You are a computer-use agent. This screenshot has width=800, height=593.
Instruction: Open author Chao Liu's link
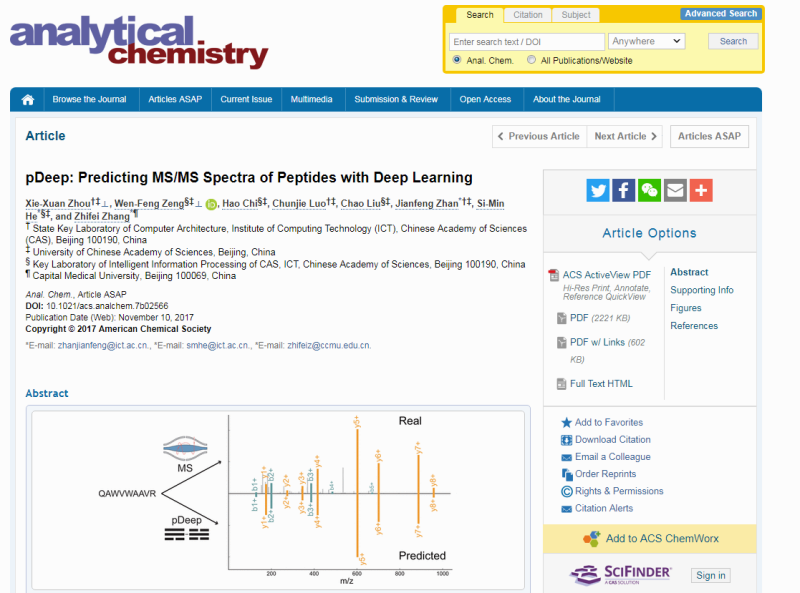pyautogui.click(x=361, y=204)
